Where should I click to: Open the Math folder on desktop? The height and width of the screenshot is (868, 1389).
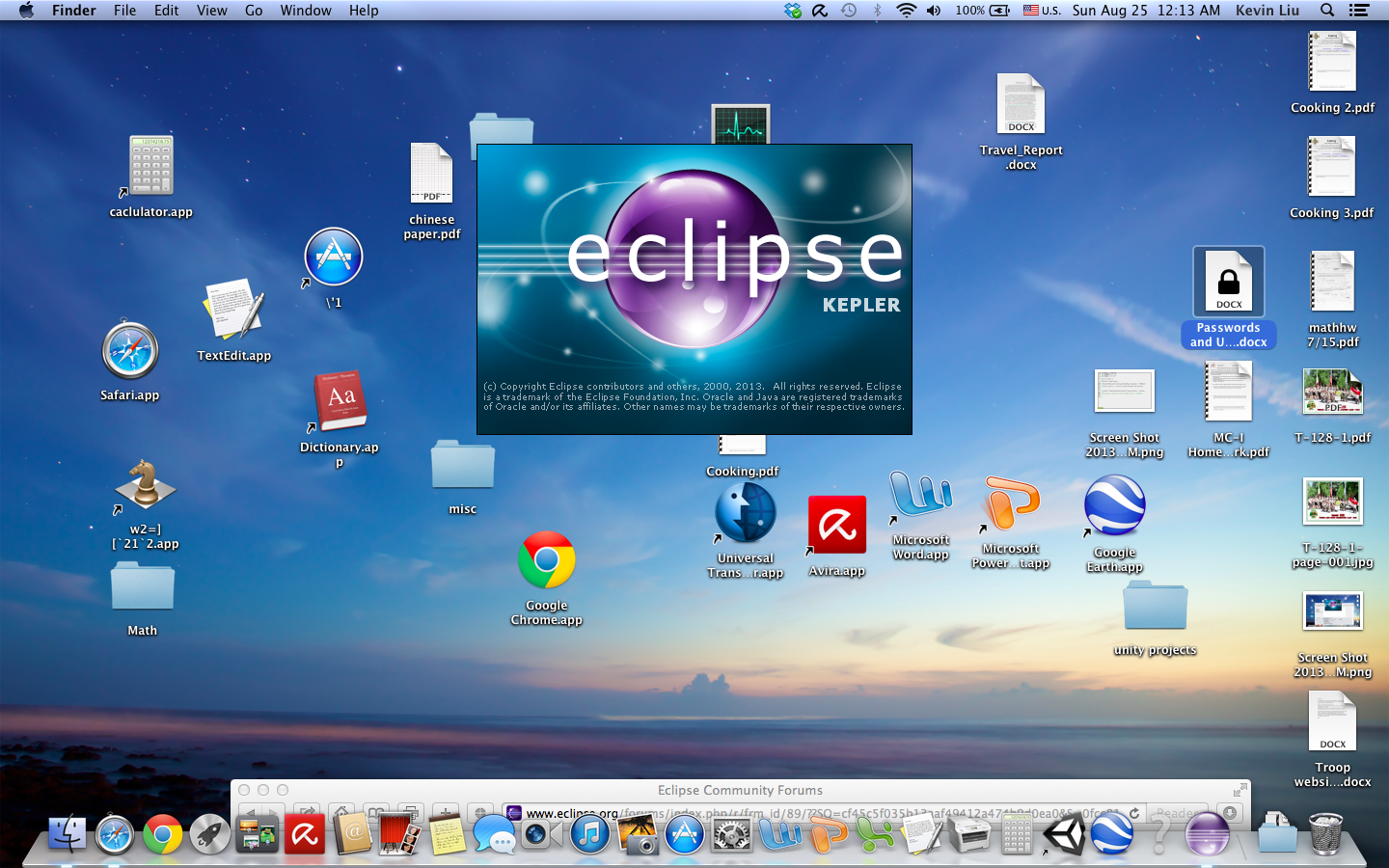pos(143,588)
